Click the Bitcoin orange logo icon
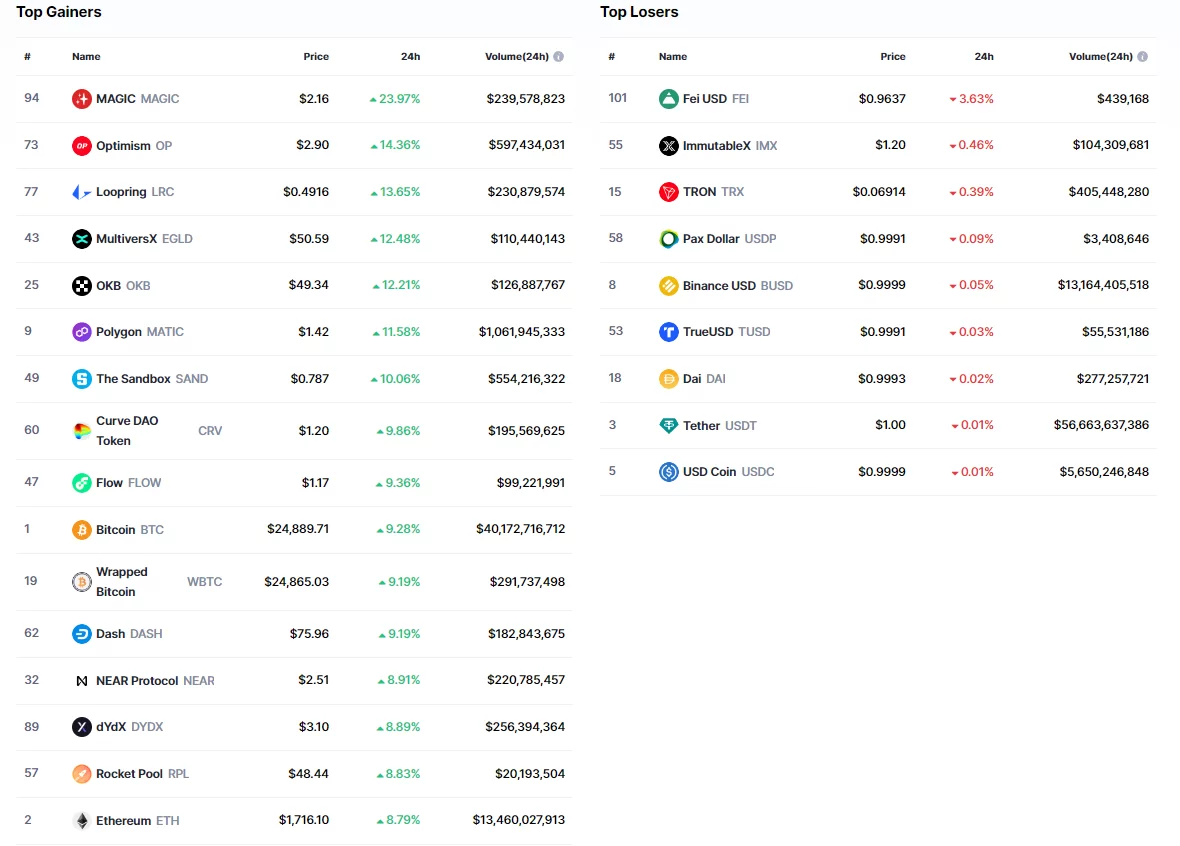The height and width of the screenshot is (846, 1180). (x=82, y=530)
